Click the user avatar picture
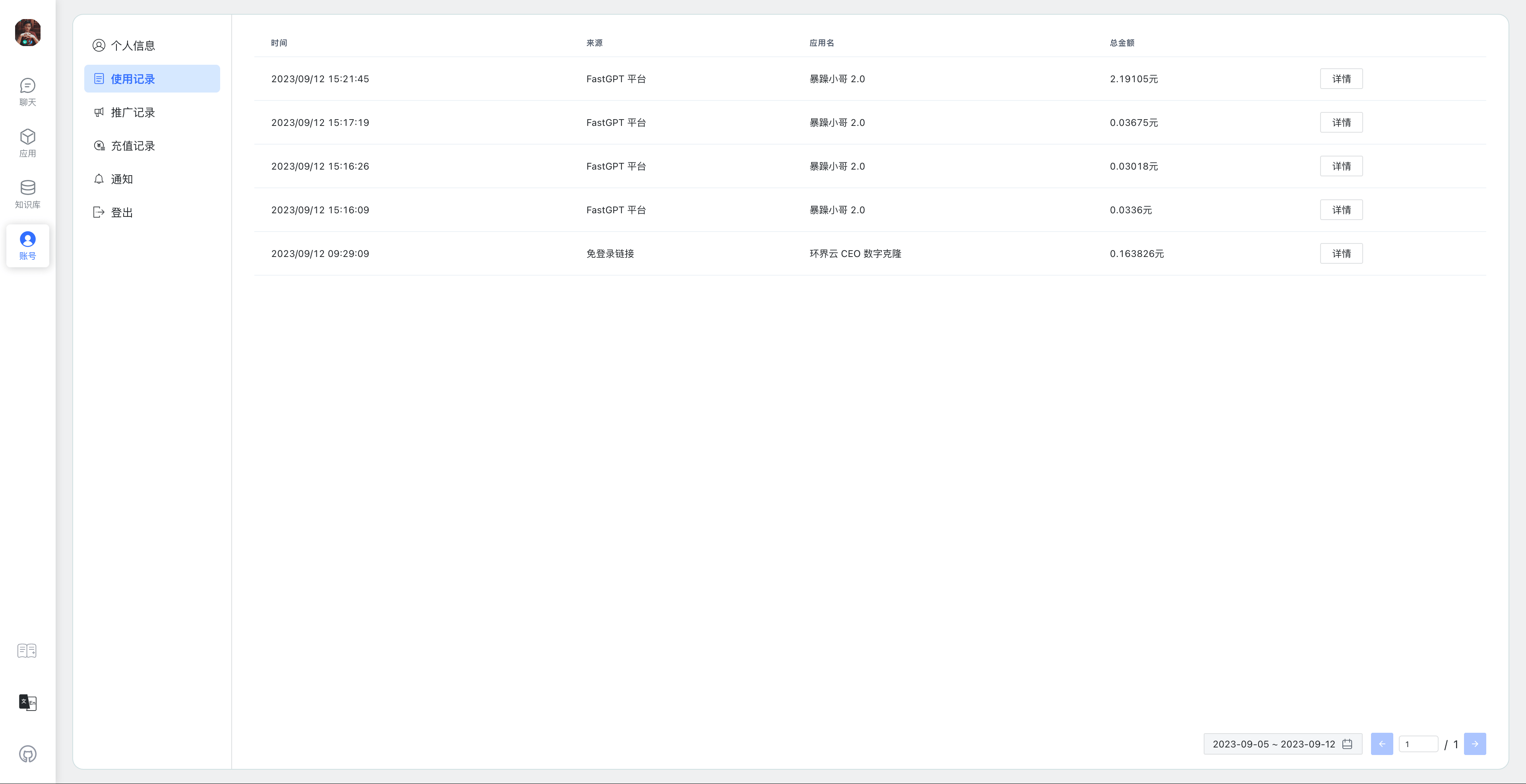Screen dimensions: 1526x784 coord(27,32)
